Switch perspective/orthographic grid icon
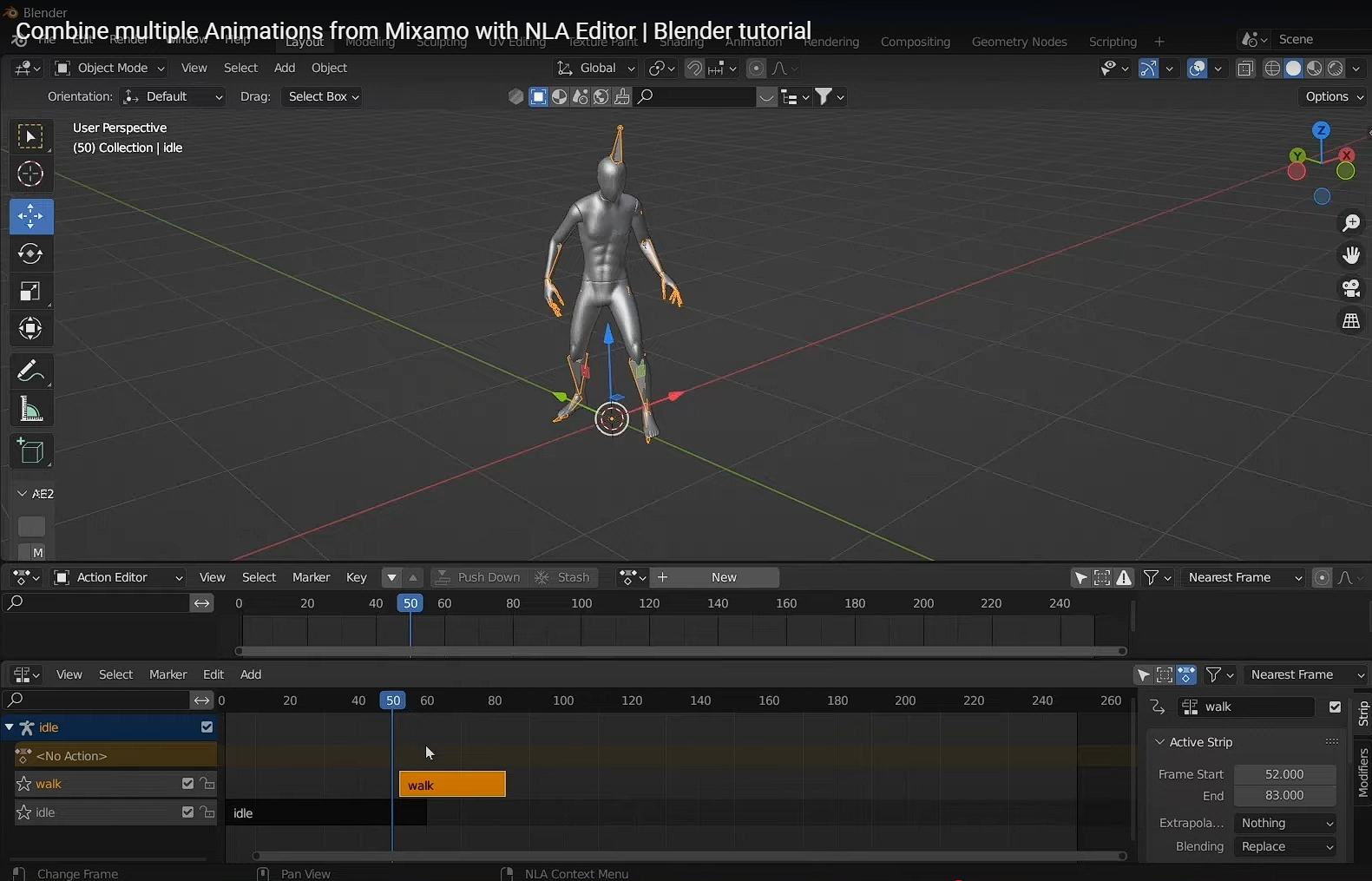Viewport: 1372px width, 881px height. click(x=1351, y=321)
